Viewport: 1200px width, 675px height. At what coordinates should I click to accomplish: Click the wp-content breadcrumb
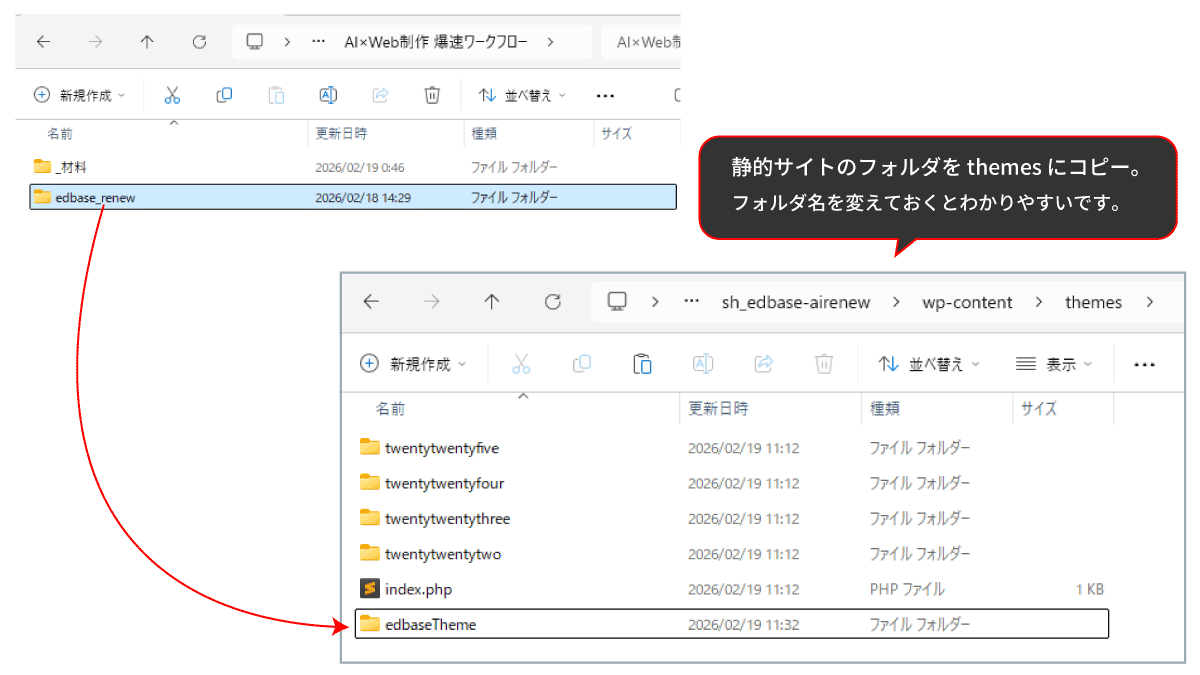click(967, 302)
